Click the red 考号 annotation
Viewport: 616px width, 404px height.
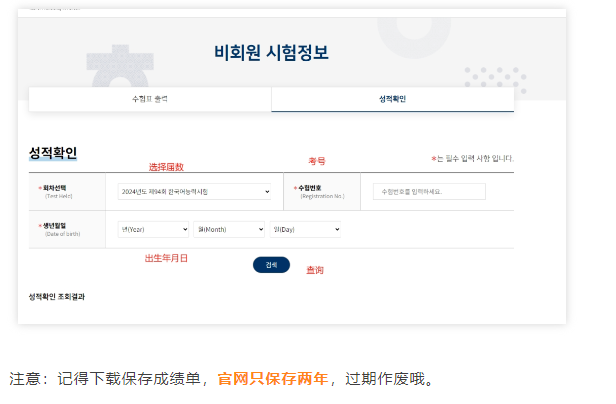coord(316,160)
